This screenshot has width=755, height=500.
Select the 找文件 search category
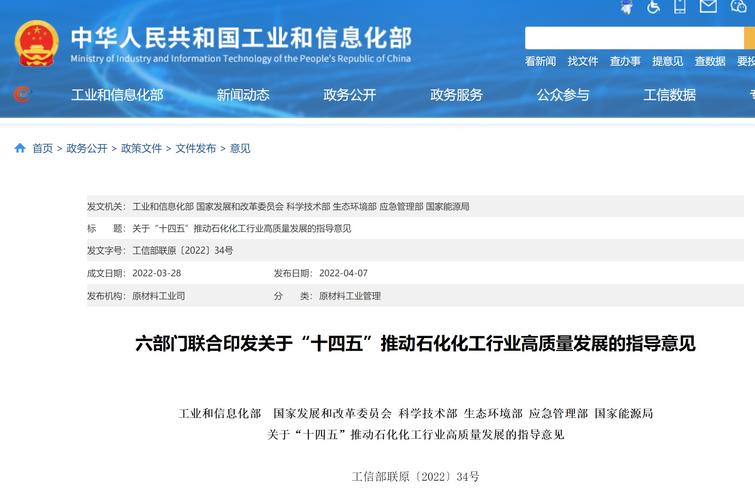(x=583, y=61)
